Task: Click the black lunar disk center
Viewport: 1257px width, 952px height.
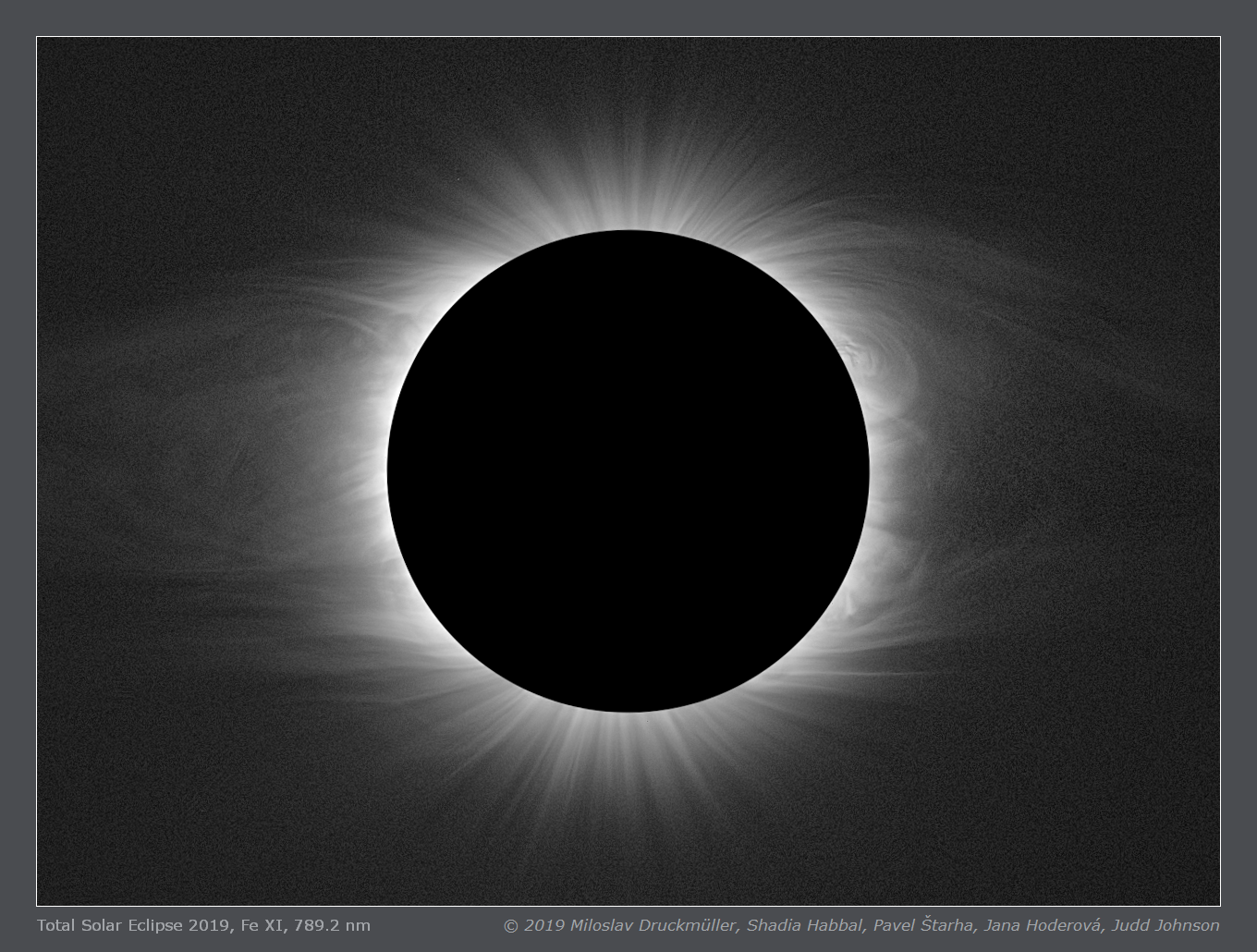Action: pyautogui.click(x=628, y=470)
